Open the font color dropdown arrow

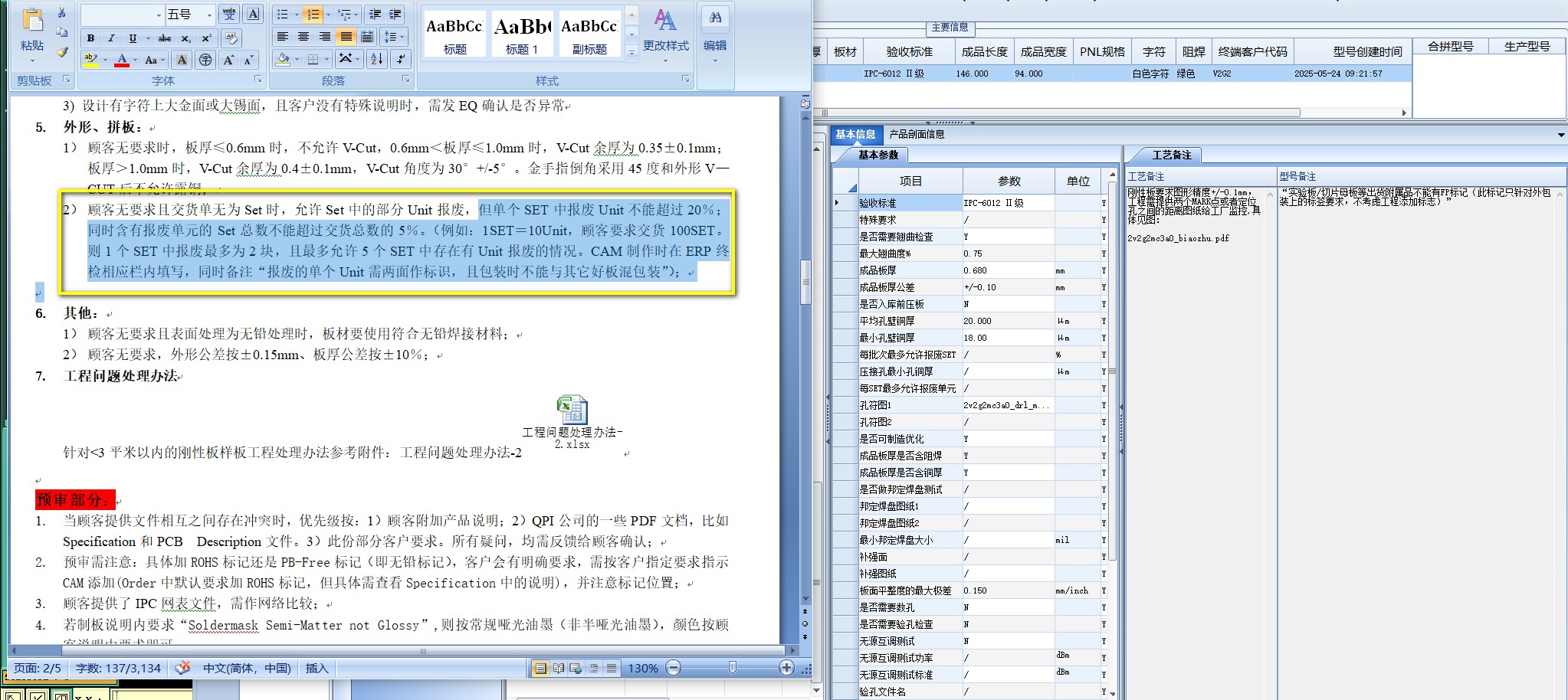click(136, 60)
